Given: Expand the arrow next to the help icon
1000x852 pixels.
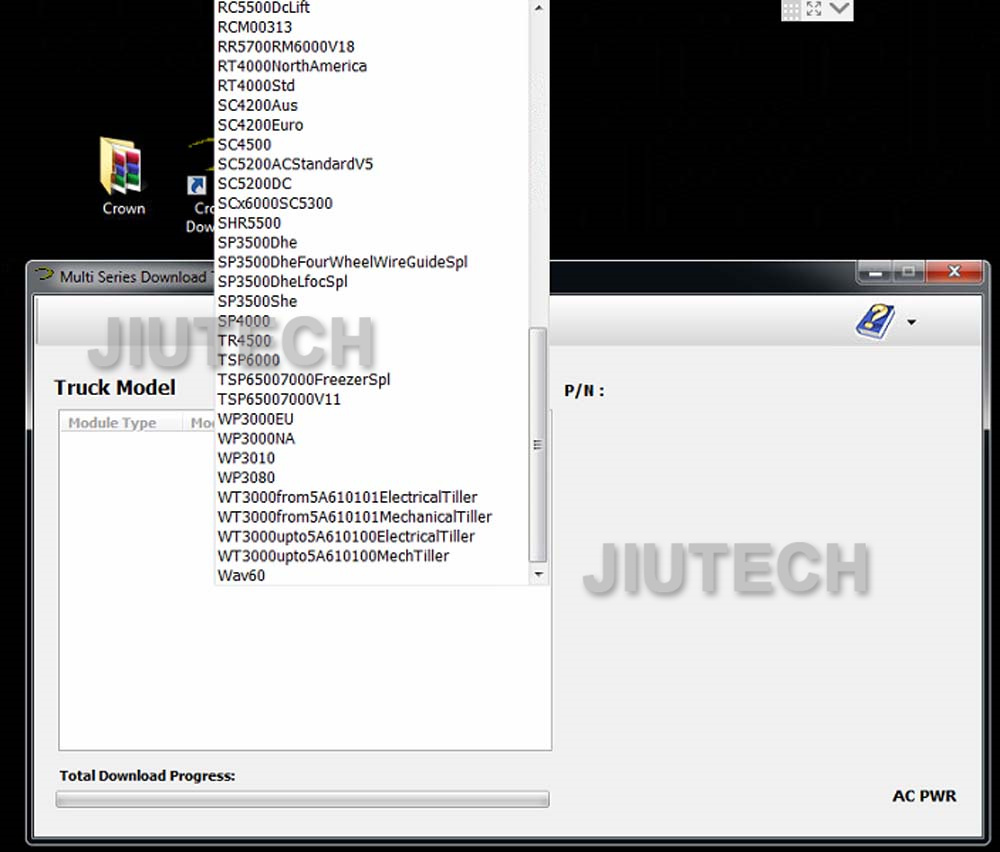Looking at the screenshot, I should 911,323.
